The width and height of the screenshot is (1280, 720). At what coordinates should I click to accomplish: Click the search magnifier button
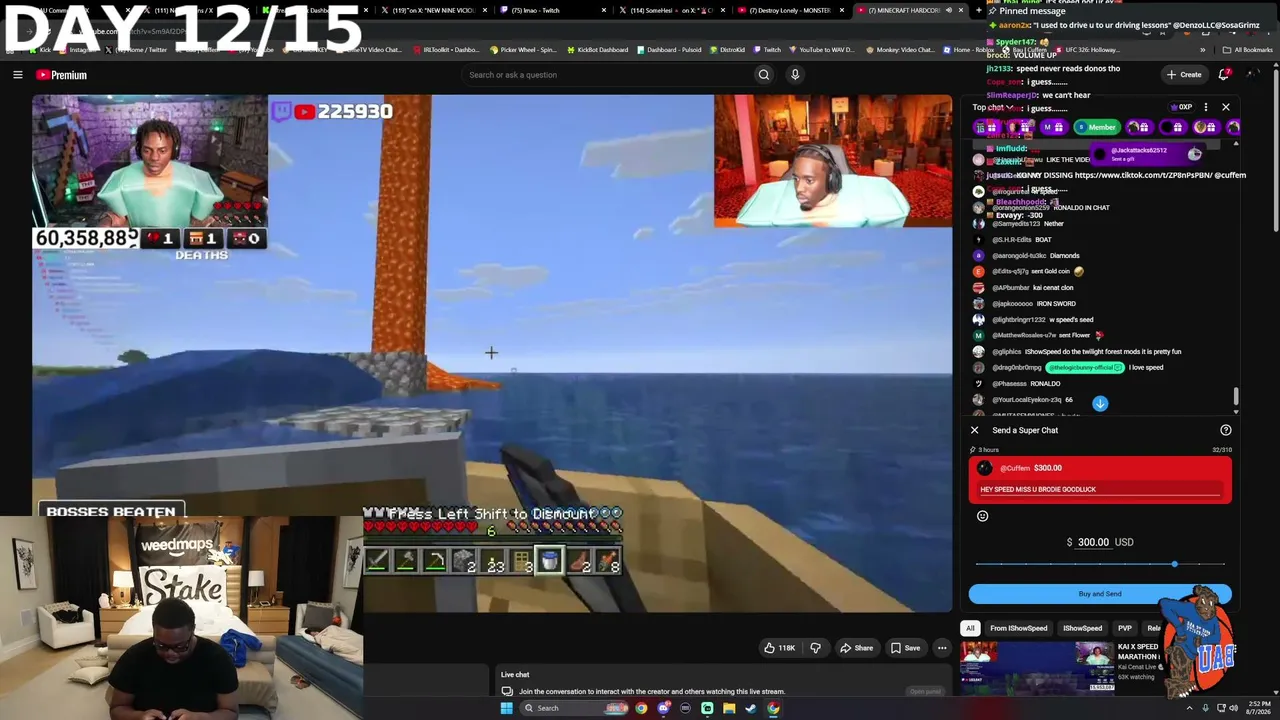coord(764,75)
